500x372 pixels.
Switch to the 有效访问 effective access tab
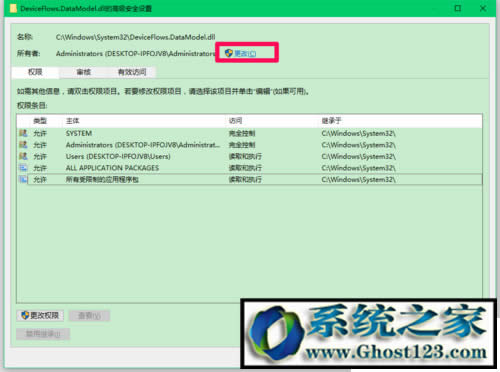[132, 72]
